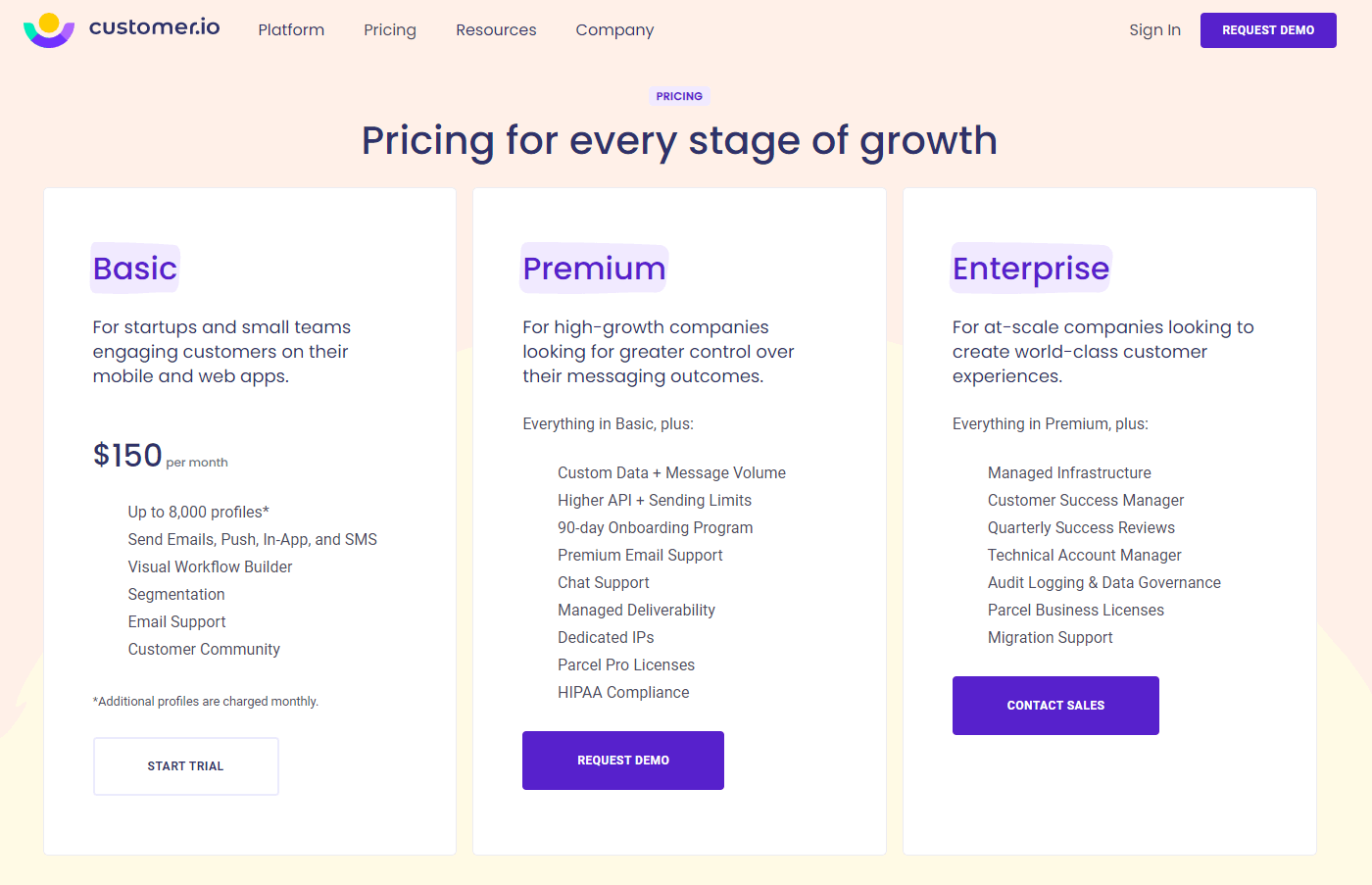Click the customer.io logo icon
The width and height of the screenshot is (1372, 885).
(49, 30)
